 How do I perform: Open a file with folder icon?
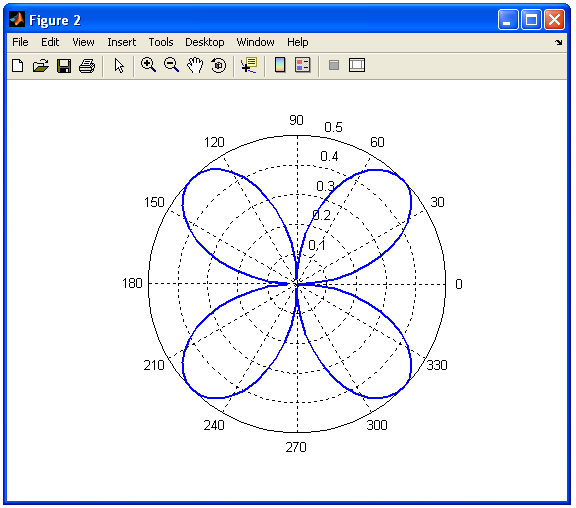pos(40,66)
